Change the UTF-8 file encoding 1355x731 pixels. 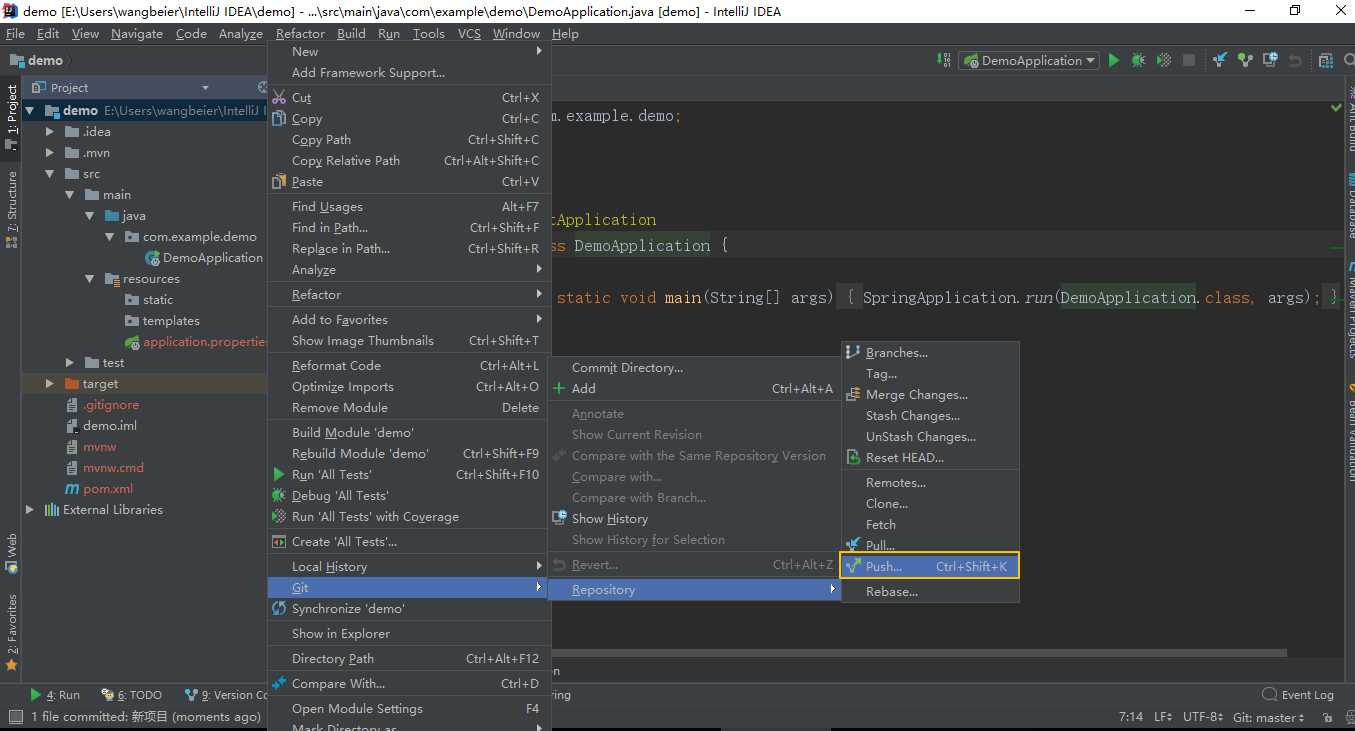click(1203, 717)
